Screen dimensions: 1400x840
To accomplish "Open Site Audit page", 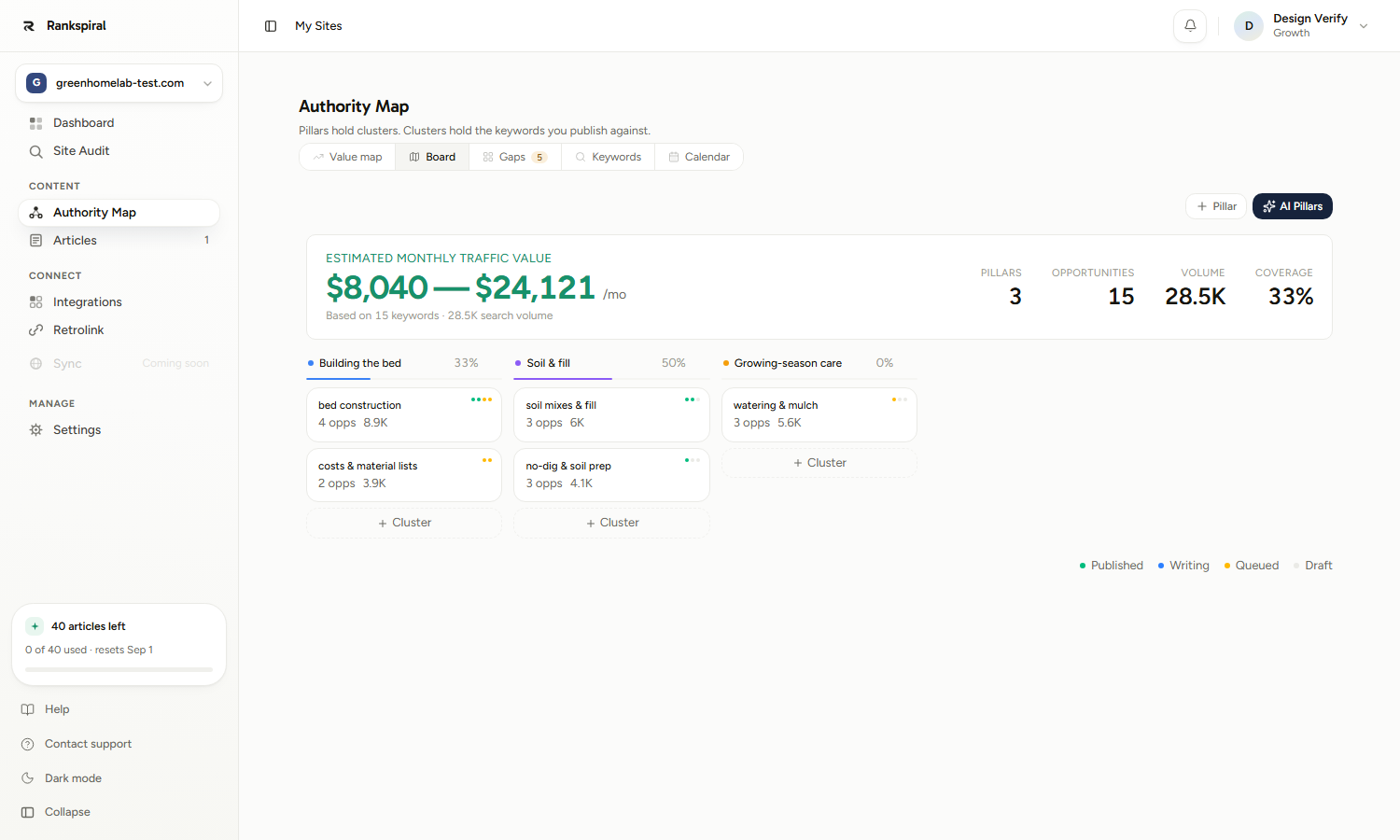I will 119,151.
